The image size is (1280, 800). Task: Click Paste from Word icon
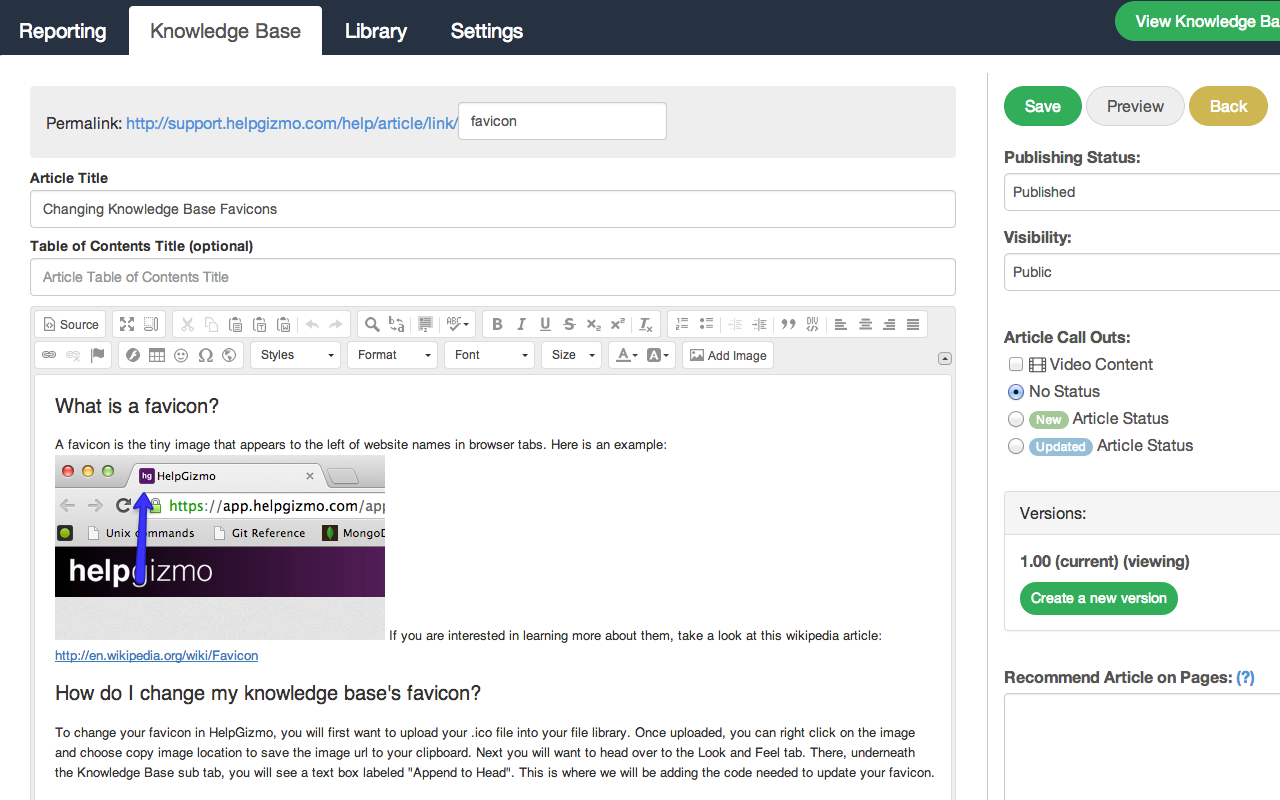(283, 324)
